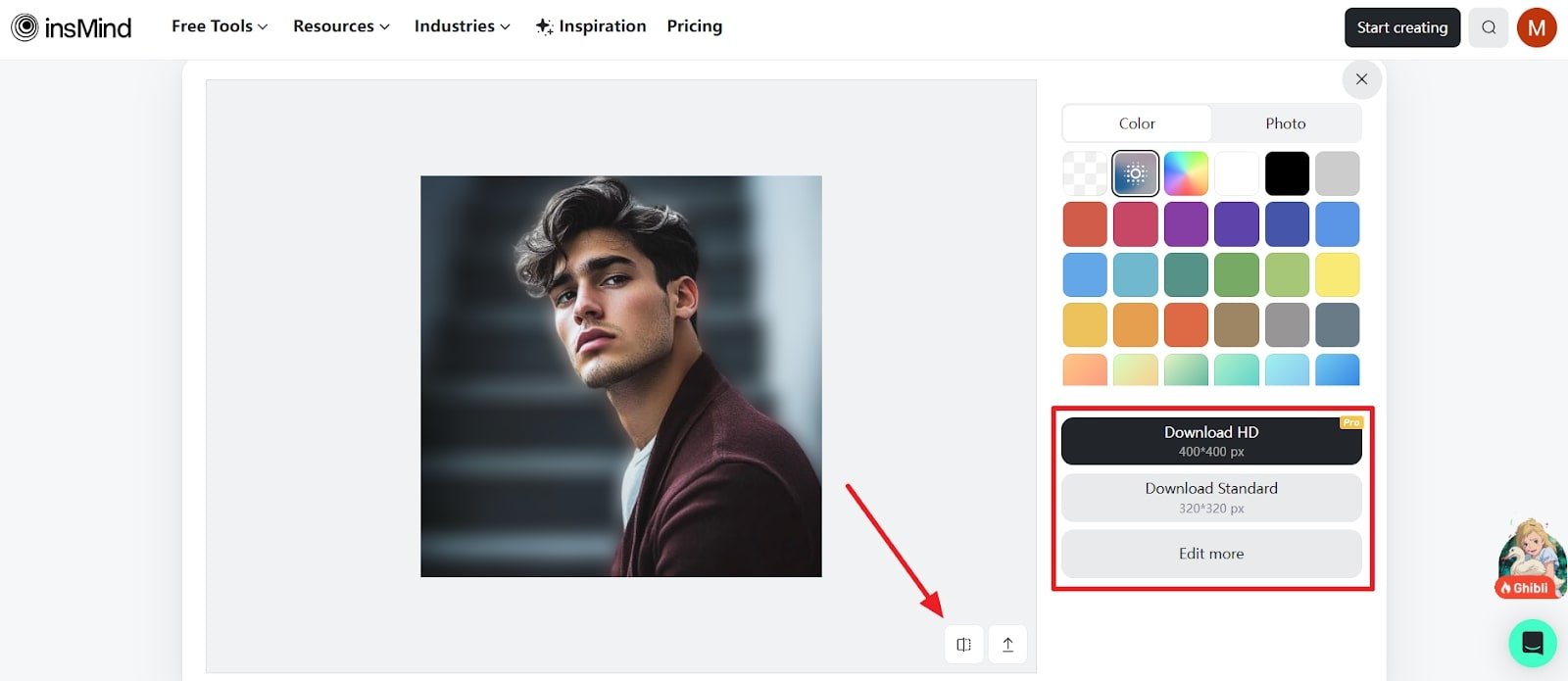The image size is (1568, 681).
Task: Open the user avatar M
Action: [1537, 27]
